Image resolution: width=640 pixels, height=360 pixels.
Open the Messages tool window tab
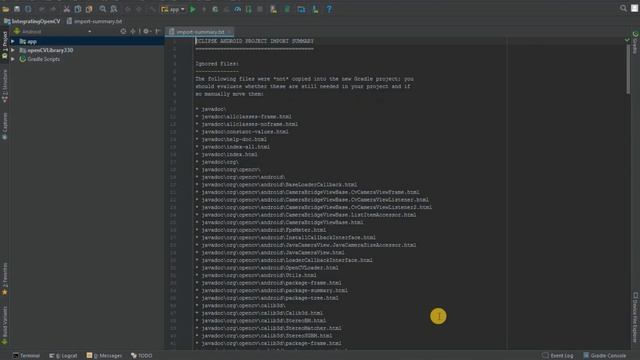click(104, 356)
